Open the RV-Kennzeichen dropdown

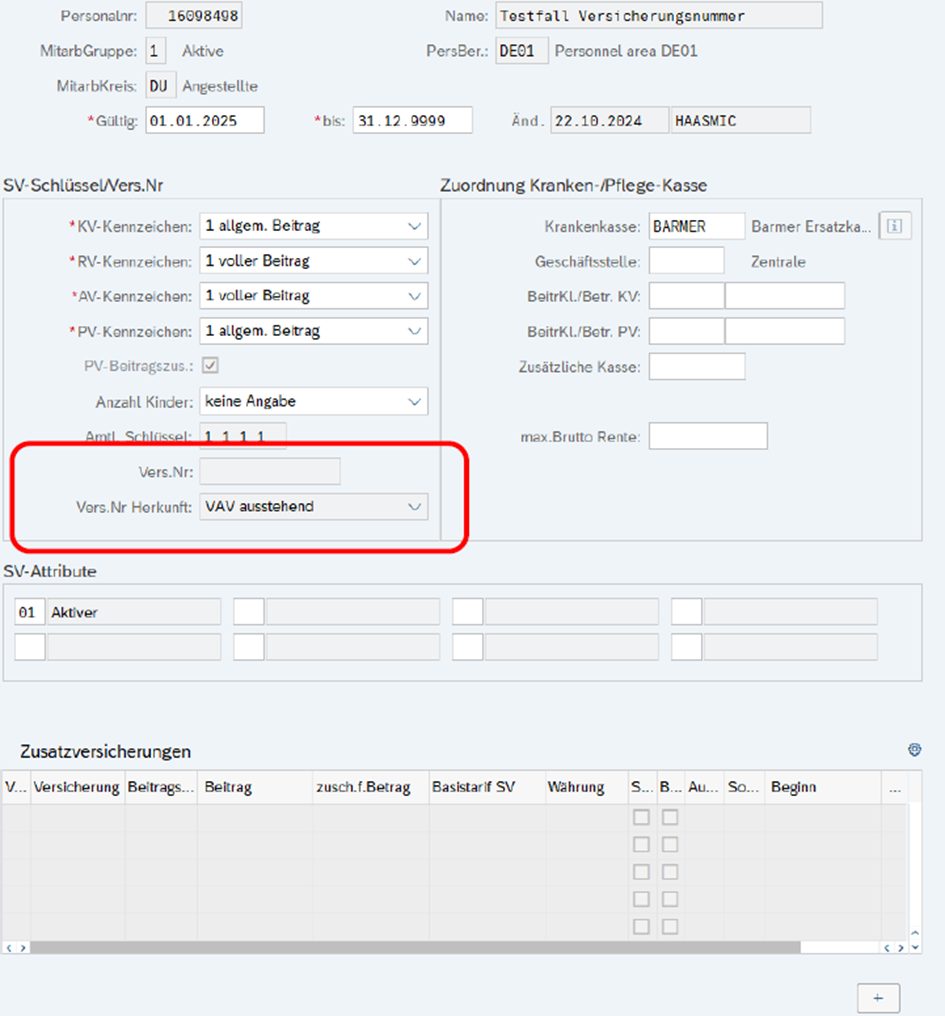pyautogui.click(x=414, y=262)
